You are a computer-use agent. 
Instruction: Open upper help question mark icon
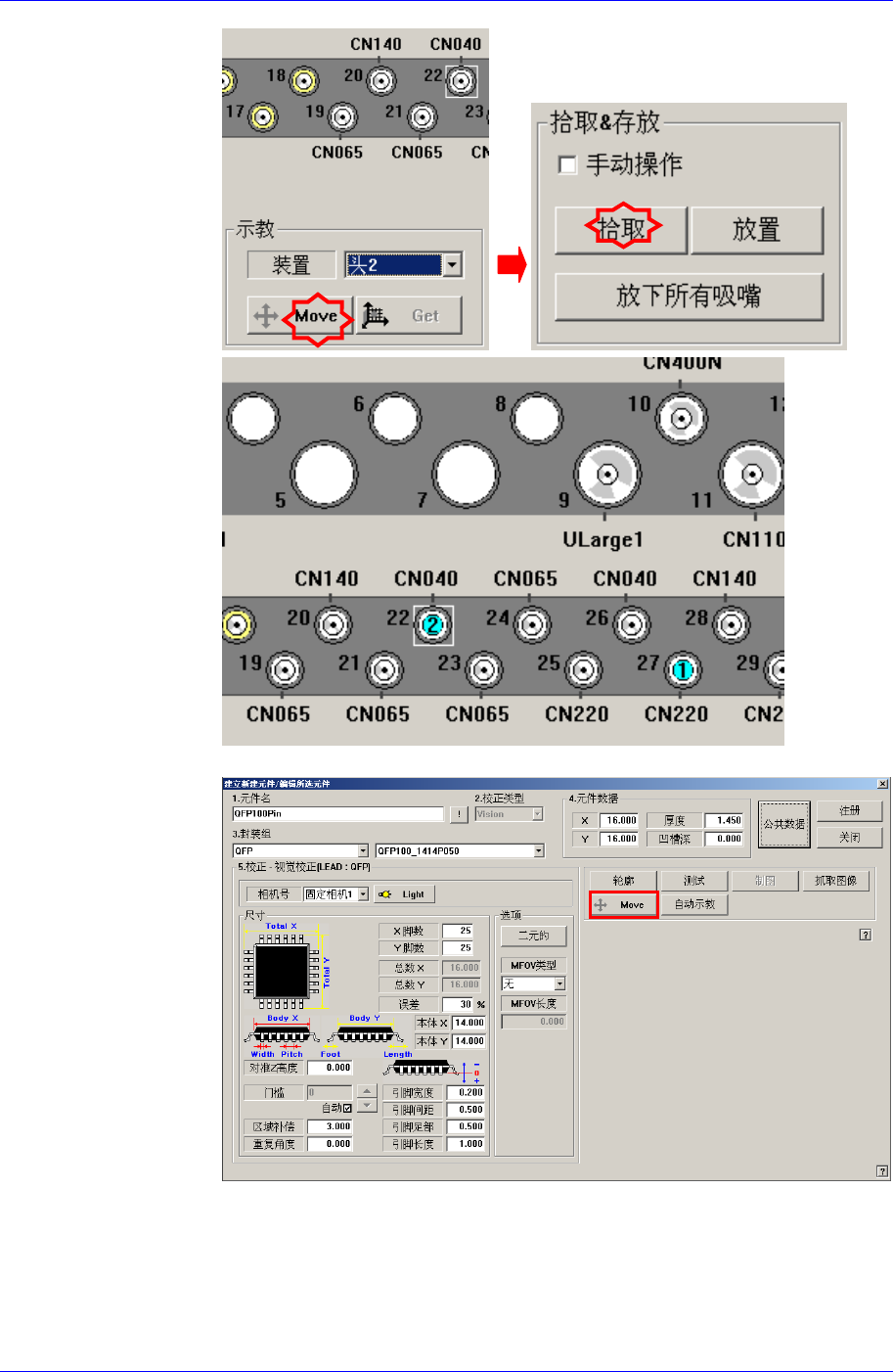tap(866, 936)
